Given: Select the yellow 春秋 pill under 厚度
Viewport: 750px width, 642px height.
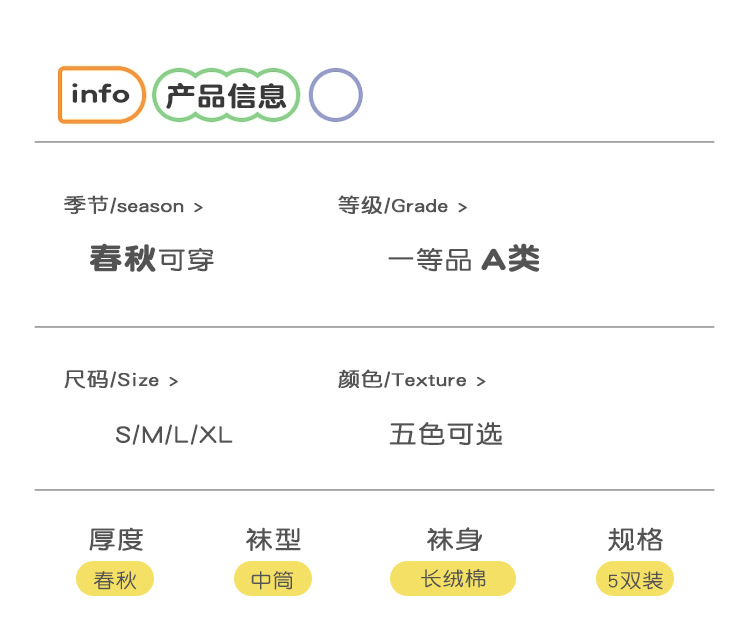Looking at the screenshot, I should click(115, 579).
